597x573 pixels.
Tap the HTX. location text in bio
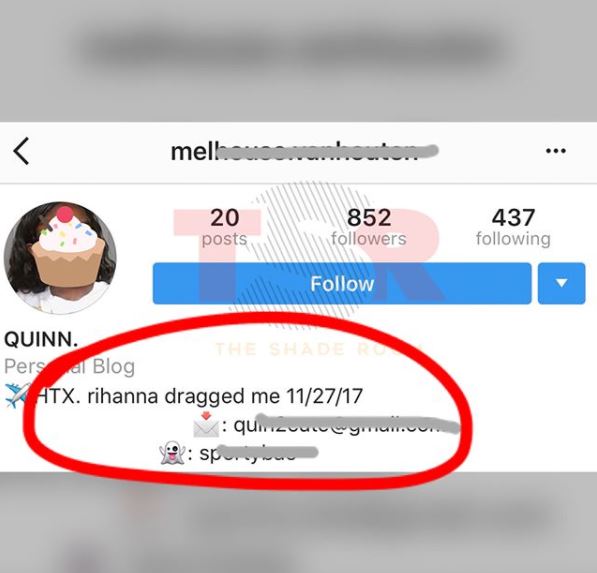58,396
